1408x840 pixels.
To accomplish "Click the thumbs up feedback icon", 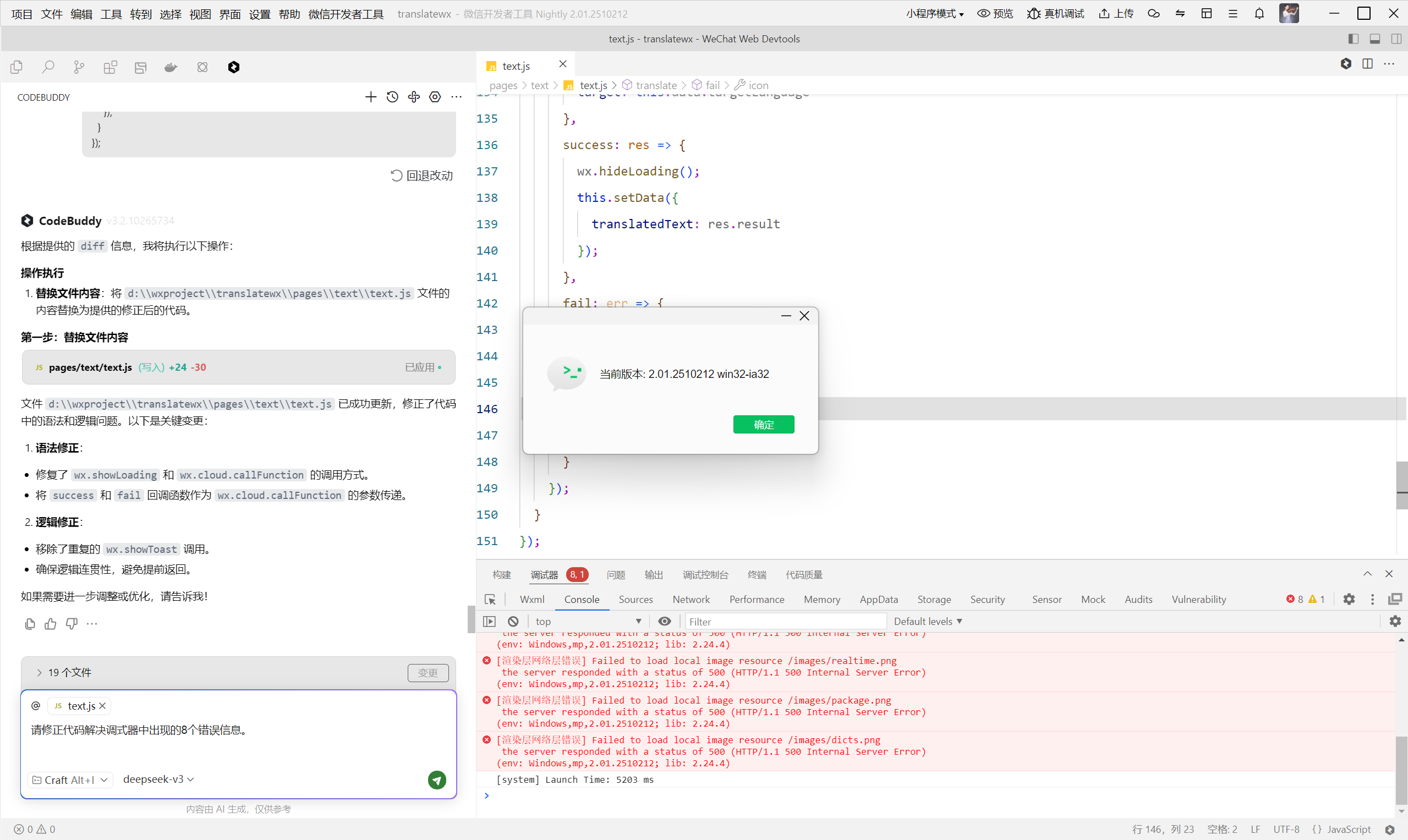I will point(51,624).
